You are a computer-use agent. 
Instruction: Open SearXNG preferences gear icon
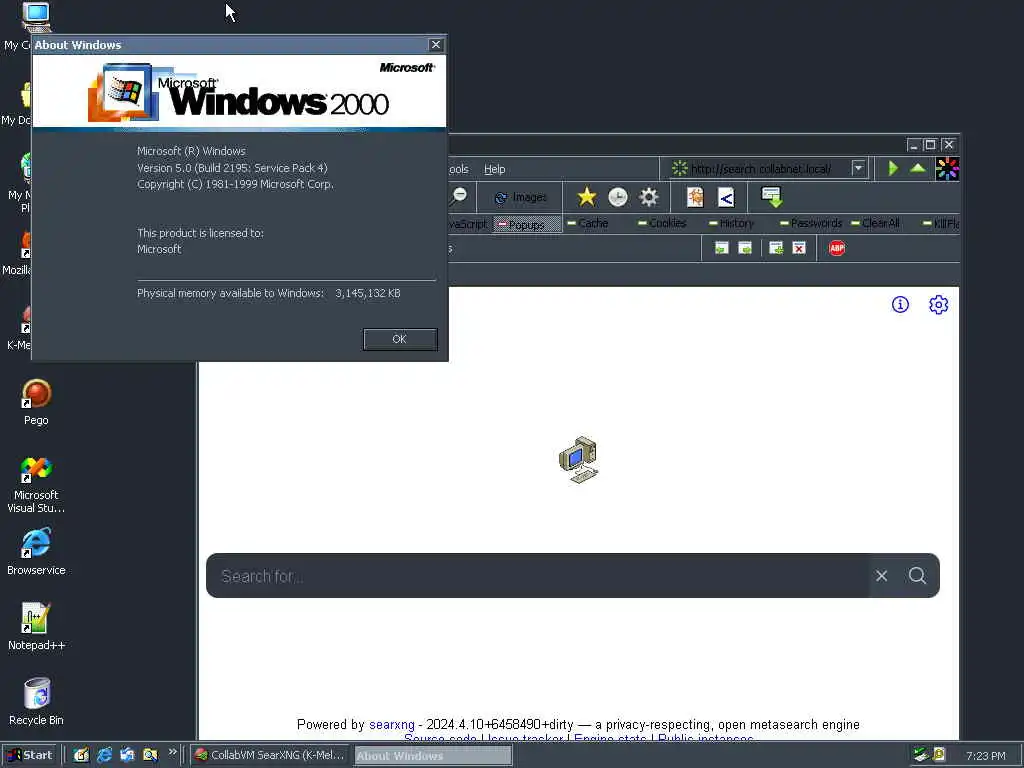938,304
